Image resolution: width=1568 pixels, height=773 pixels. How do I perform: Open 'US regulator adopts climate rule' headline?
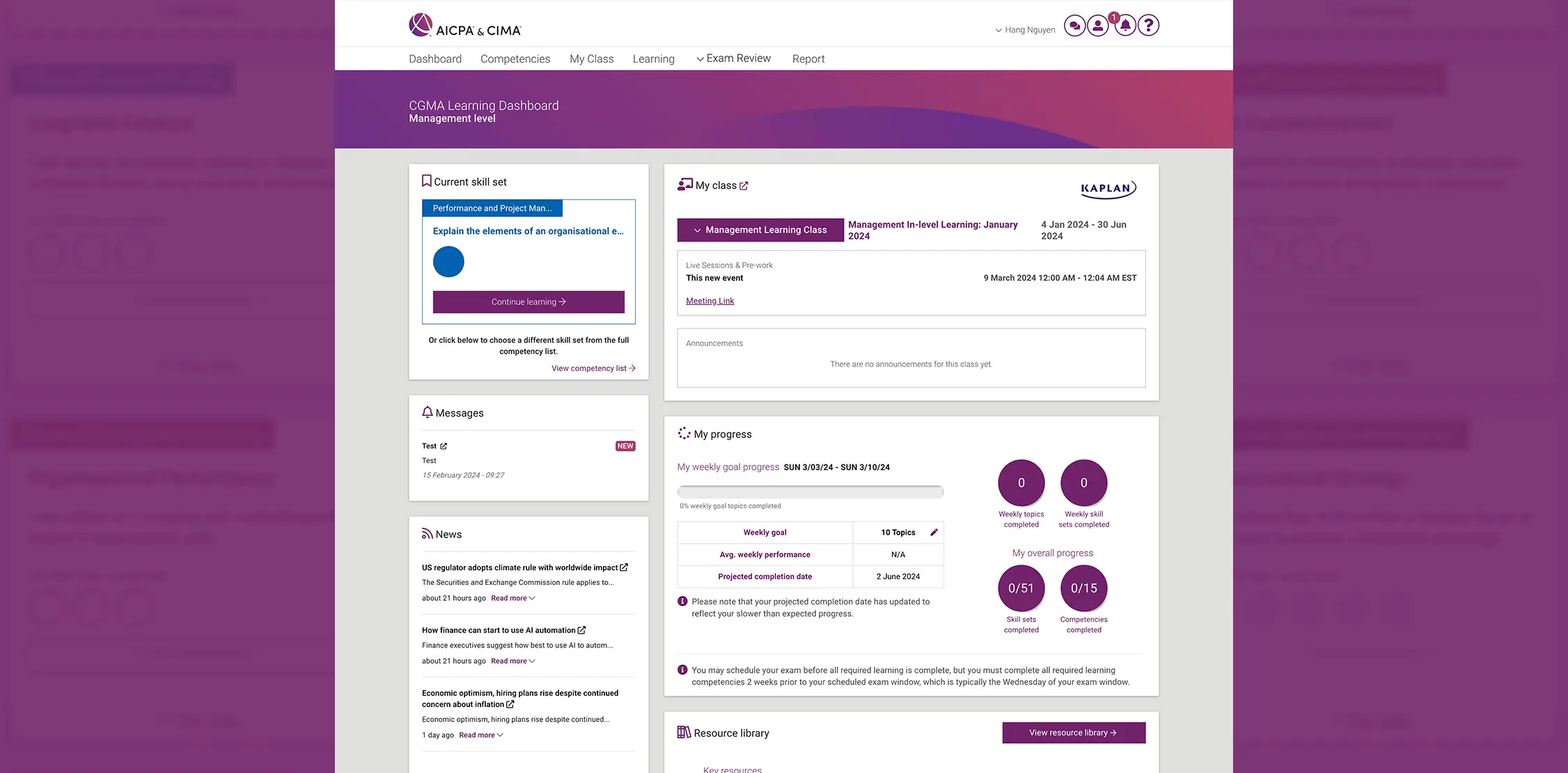(x=519, y=568)
